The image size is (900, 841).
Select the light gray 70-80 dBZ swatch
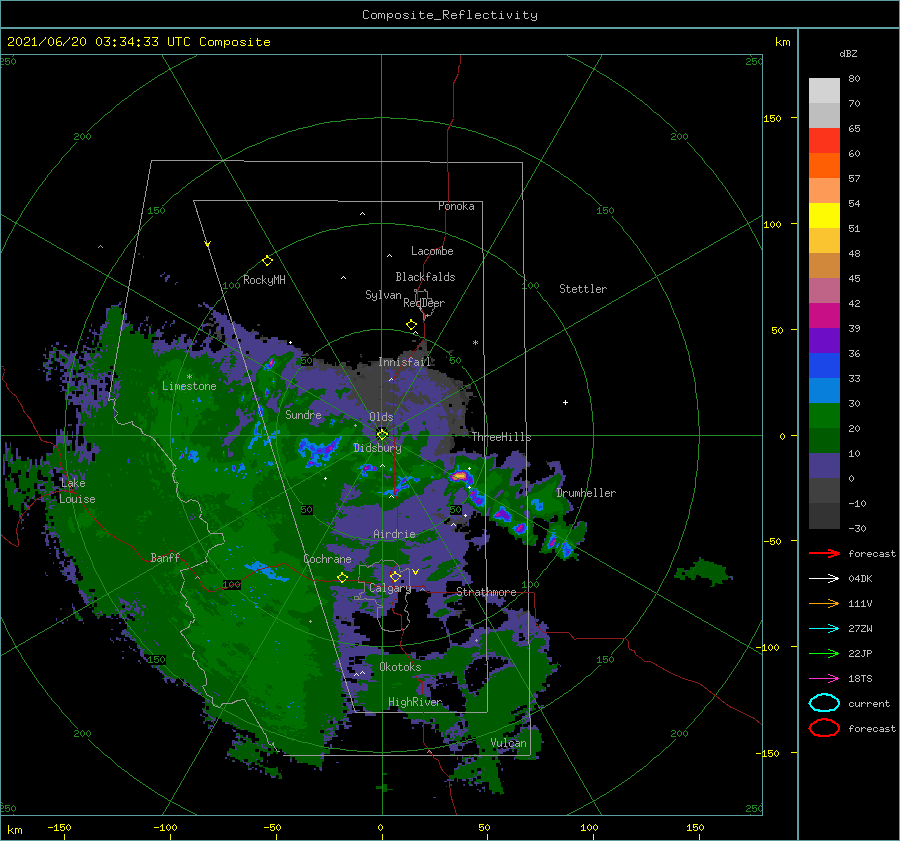click(x=824, y=91)
